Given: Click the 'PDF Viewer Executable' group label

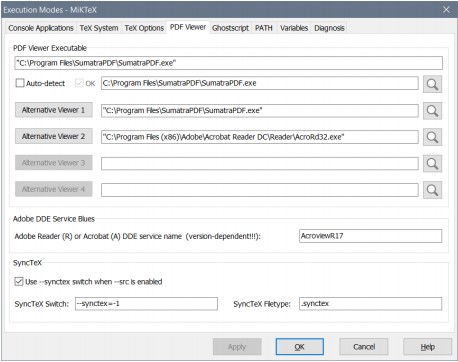Looking at the screenshot, I should coord(50,48).
